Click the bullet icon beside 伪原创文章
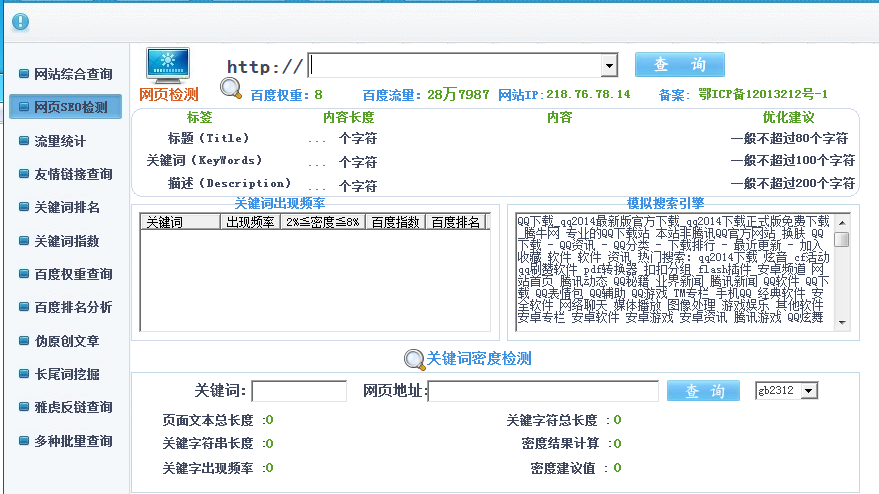The height and width of the screenshot is (494, 879). pos(23,340)
